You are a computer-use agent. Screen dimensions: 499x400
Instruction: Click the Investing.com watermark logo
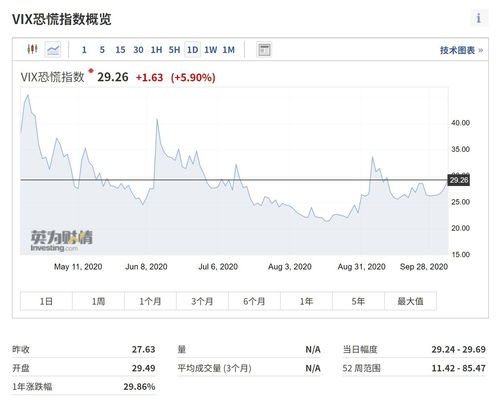(x=61, y=241)
